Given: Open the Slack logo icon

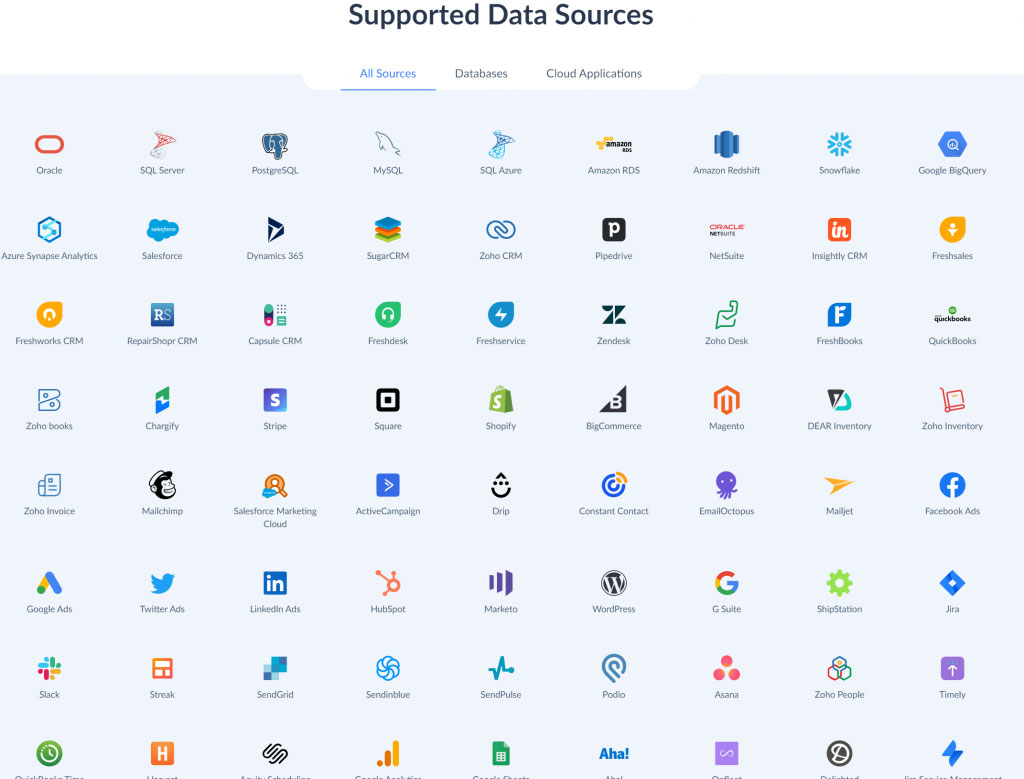Looking at the screenshot, I should [x=49, y=668].
